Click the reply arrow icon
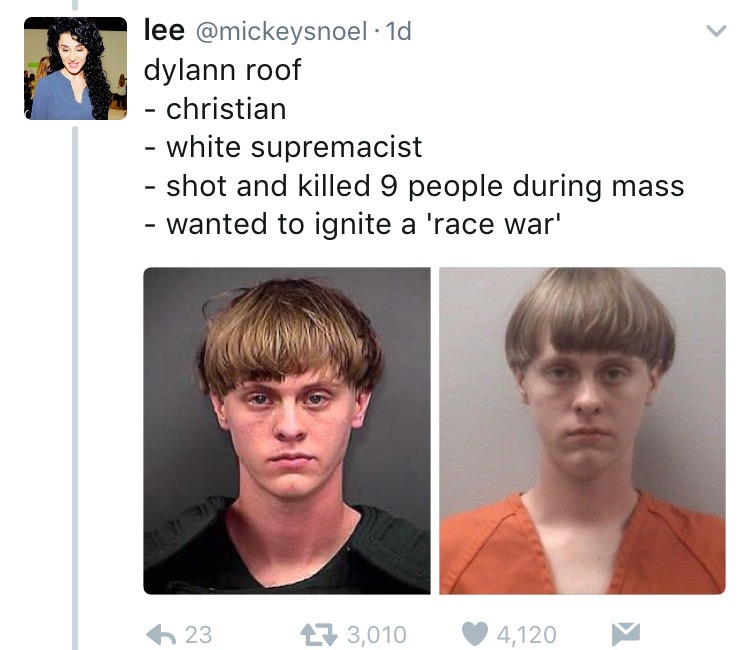The width and height of the screenshot is (750, 650). click(162, 635)
